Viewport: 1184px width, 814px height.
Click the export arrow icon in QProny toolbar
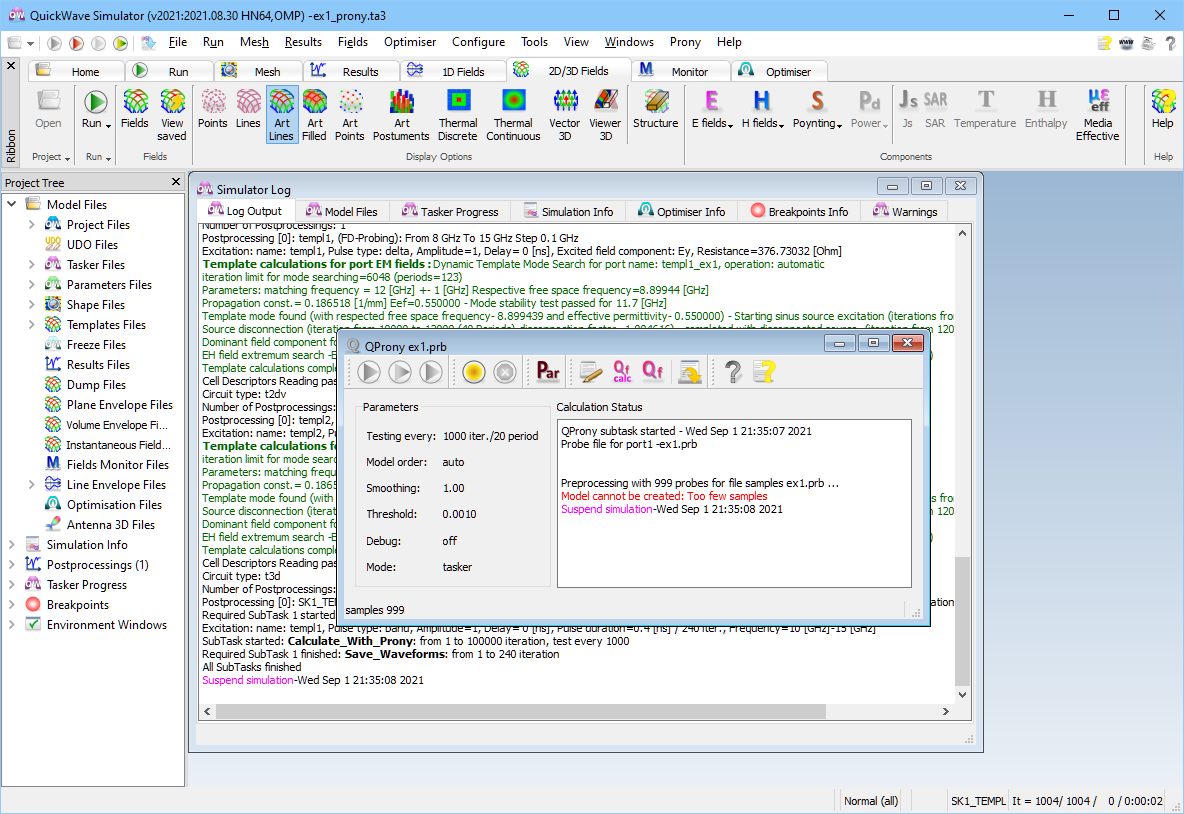[689, 372]
